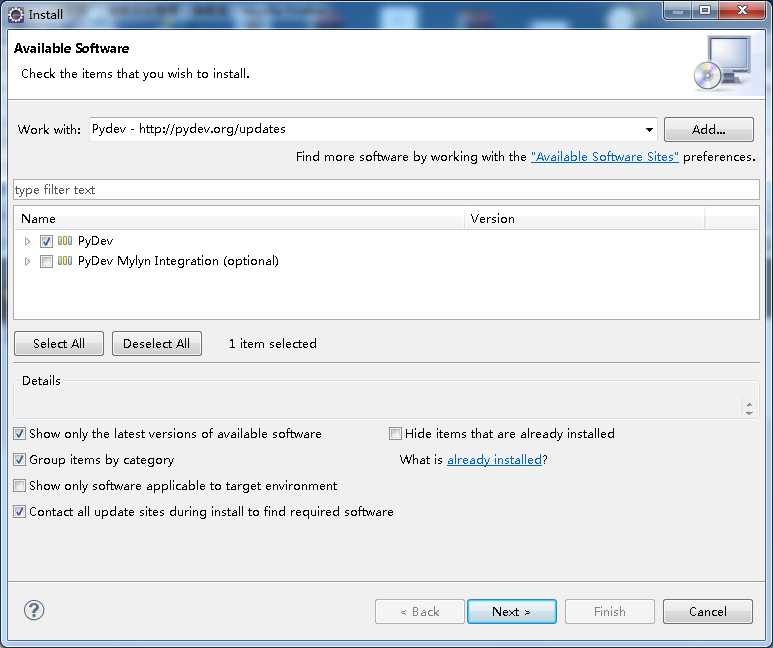Enable Show only software applicable to target environment
This screenshot has height=648, width=773.
(x=19, y=486)
